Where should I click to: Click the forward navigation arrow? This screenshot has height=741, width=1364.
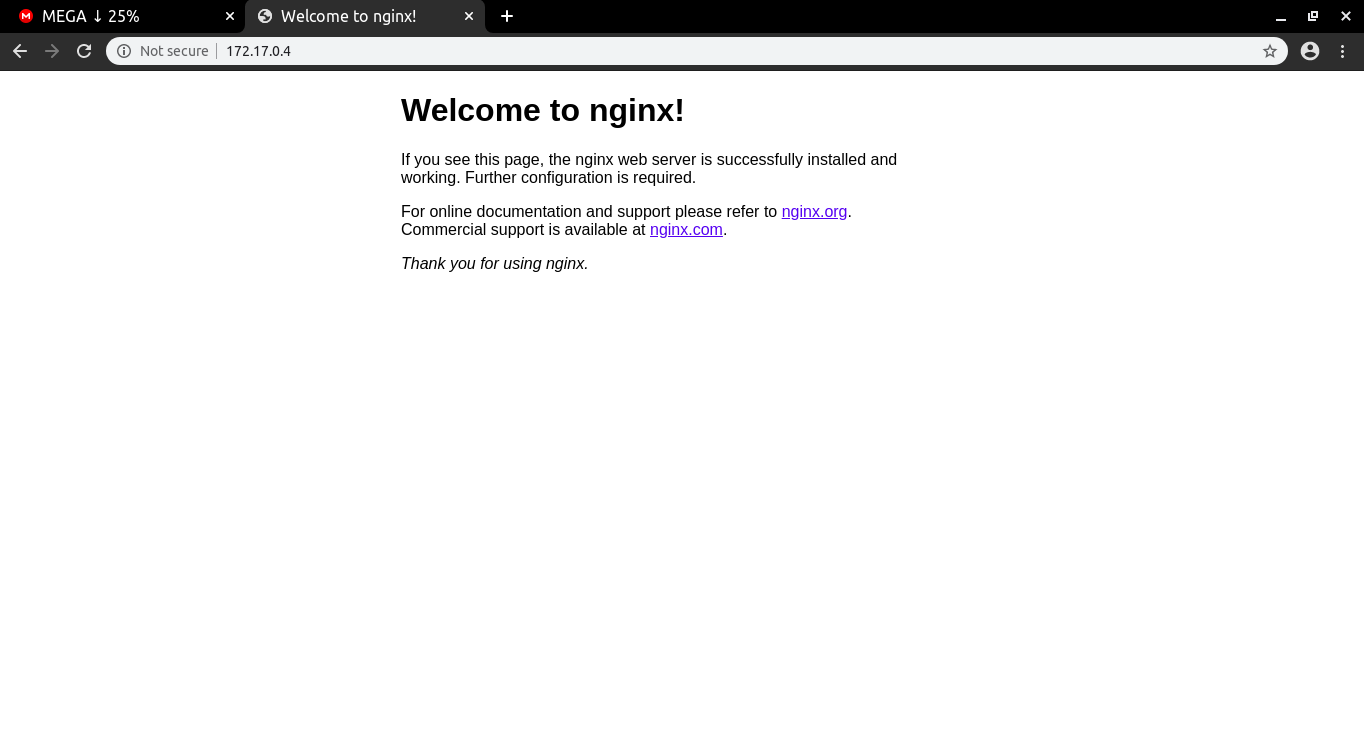point(52,51)
